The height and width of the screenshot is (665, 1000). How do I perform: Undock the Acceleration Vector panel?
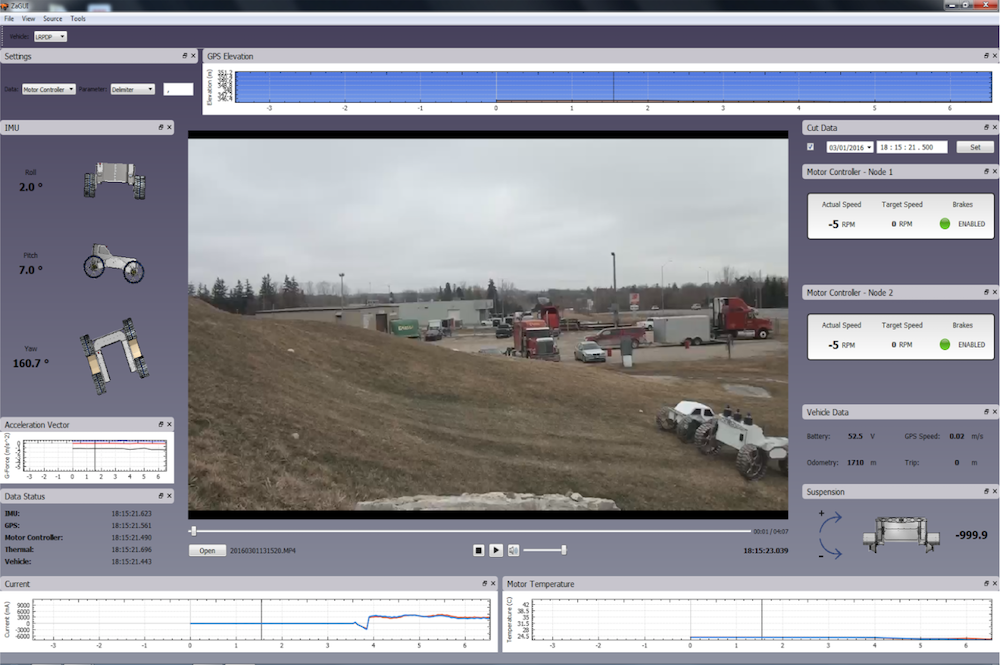160,425
